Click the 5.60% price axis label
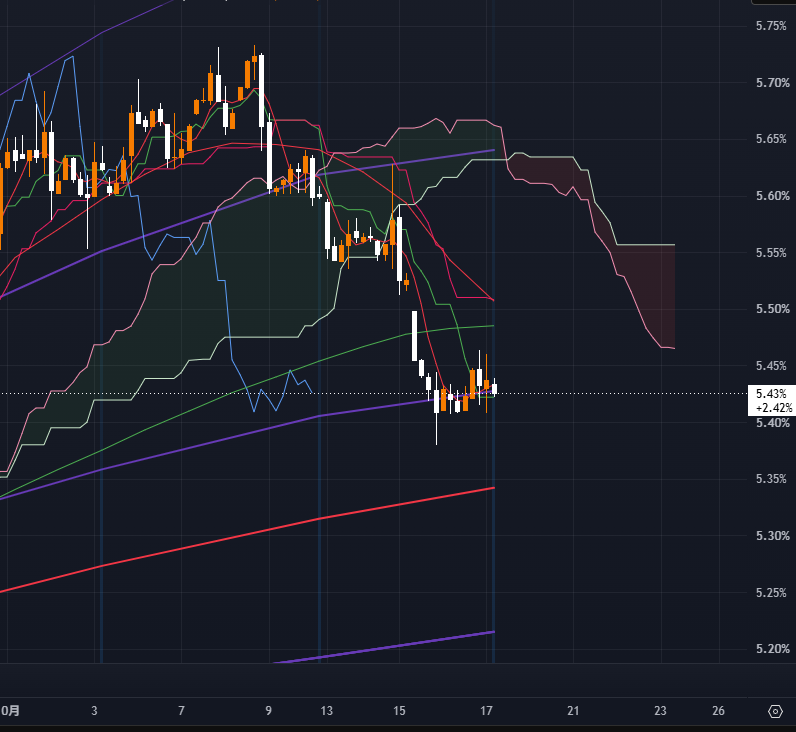Viewport: 796px width, 732px height. click(x=773, y=195)
